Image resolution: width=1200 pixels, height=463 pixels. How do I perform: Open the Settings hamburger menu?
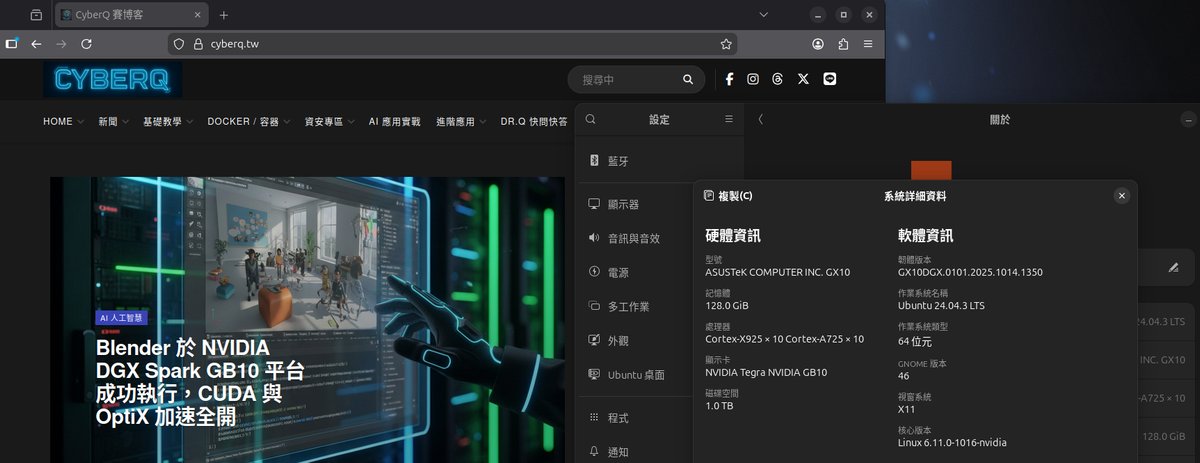(729, 119)
